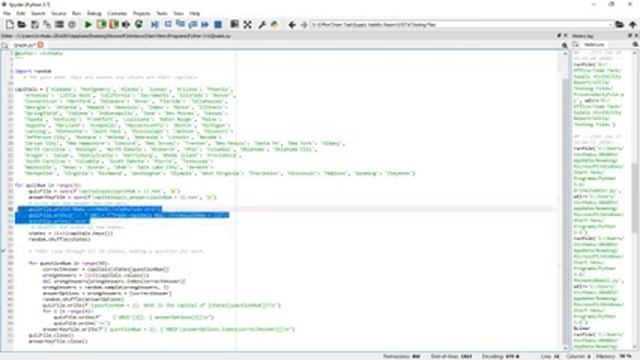Click the 'capitals = {' dictionary line
This screenshot has height=360, width=640.
124,89
